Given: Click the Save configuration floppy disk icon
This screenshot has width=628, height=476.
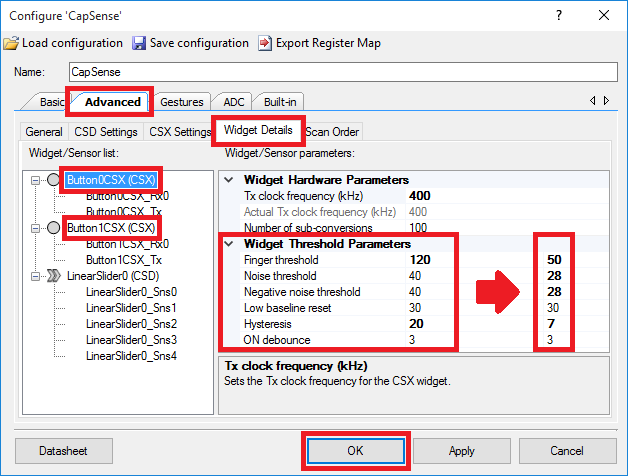Looking at the screenshot, I should pyautogui.click(x=139, y=43).
